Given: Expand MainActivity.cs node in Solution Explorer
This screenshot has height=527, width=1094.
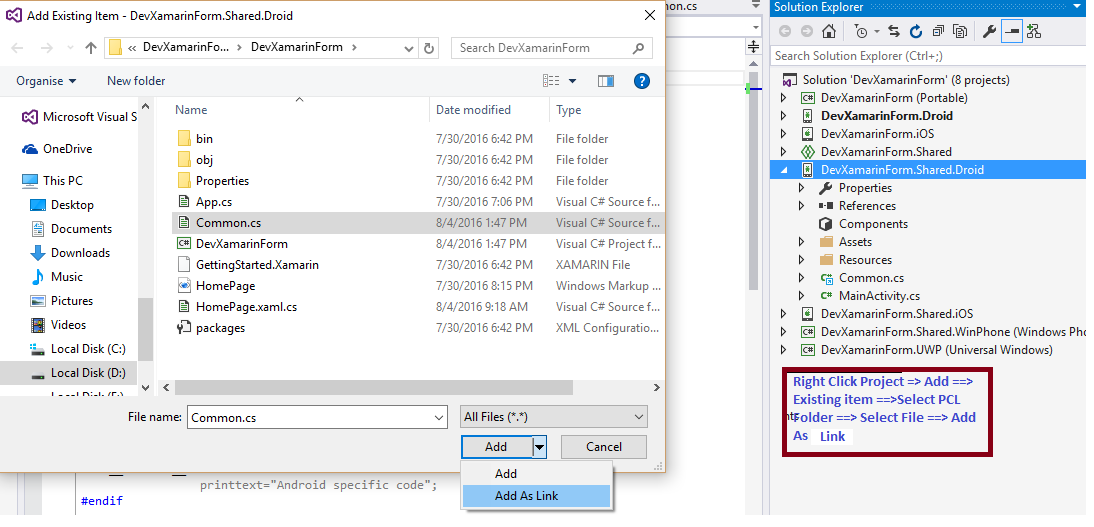Looking at the screenshot, I should coord(802,296).
